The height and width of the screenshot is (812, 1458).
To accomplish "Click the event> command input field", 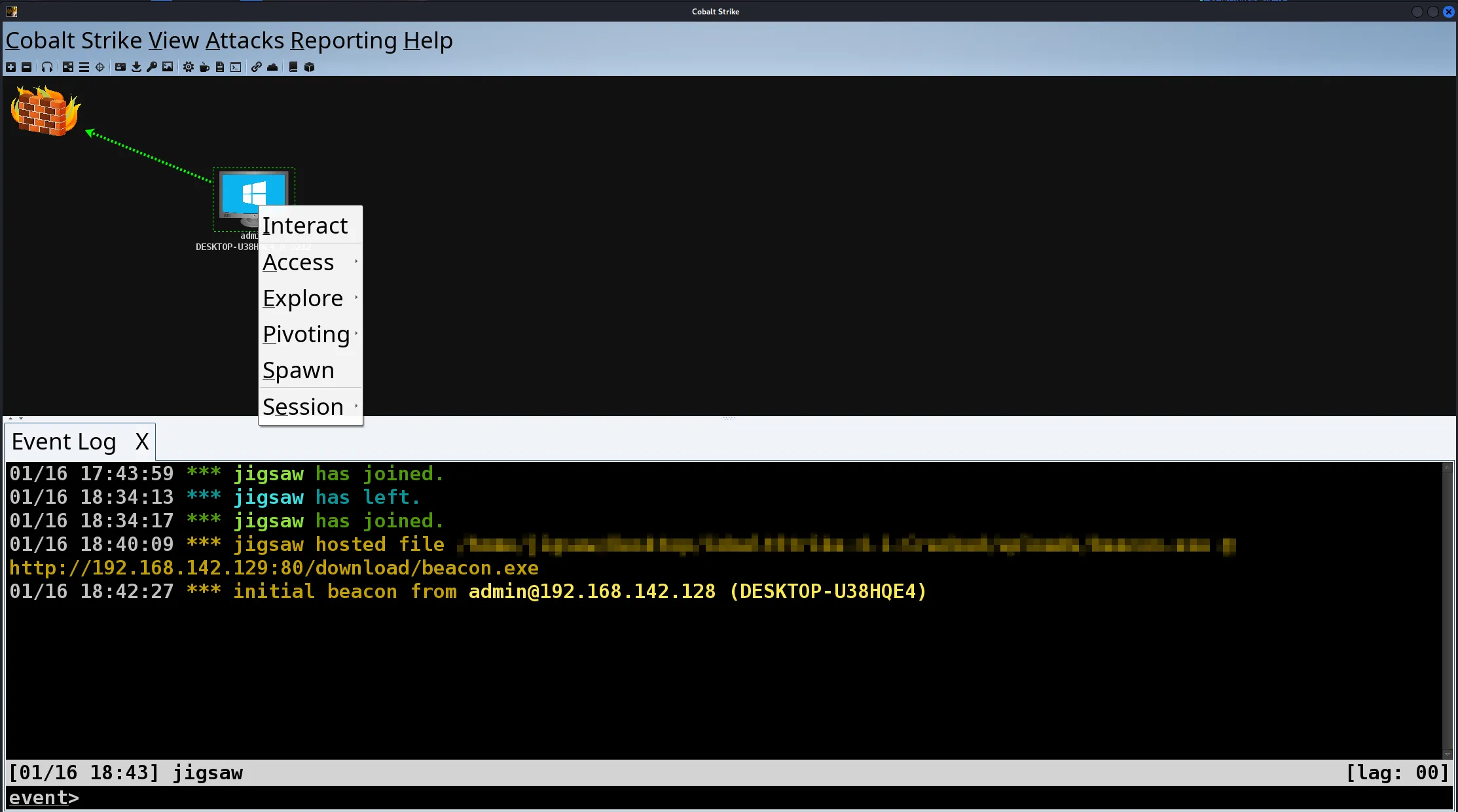I will point(729,798).
